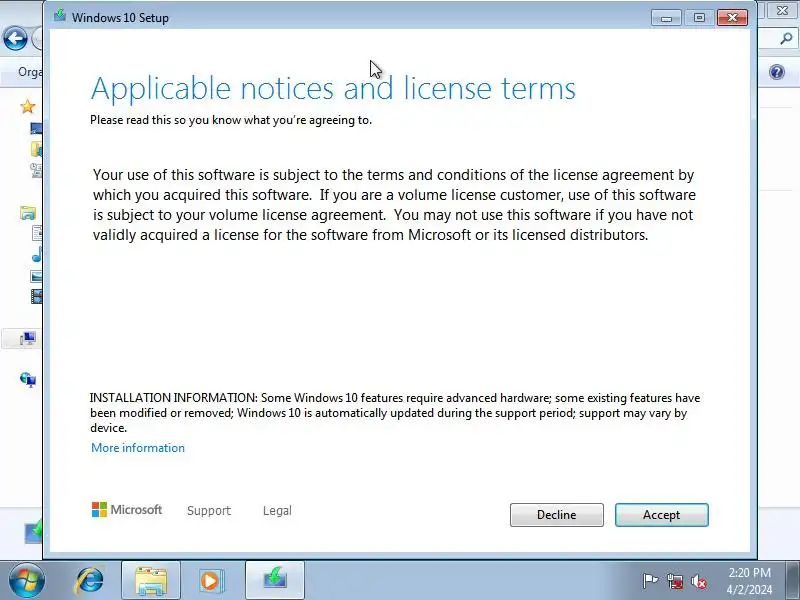Screen dimensions: 800x600
Task: Click the Show desktop strip at the taskbar edge
Action: [x=794, y=581]
